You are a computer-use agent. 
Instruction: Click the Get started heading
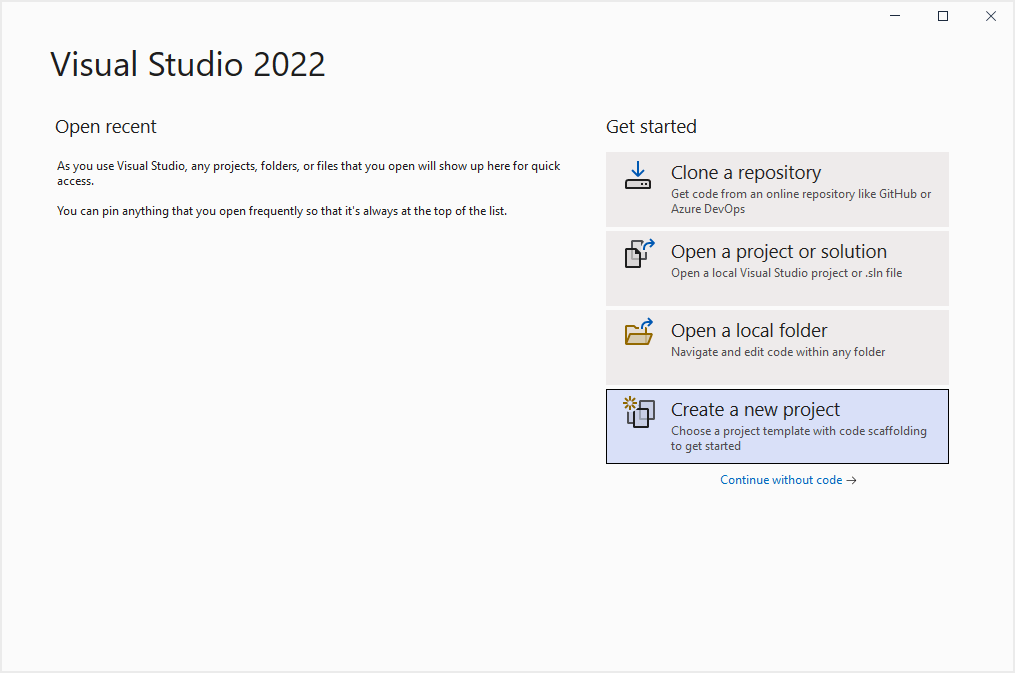click(651, 127)
